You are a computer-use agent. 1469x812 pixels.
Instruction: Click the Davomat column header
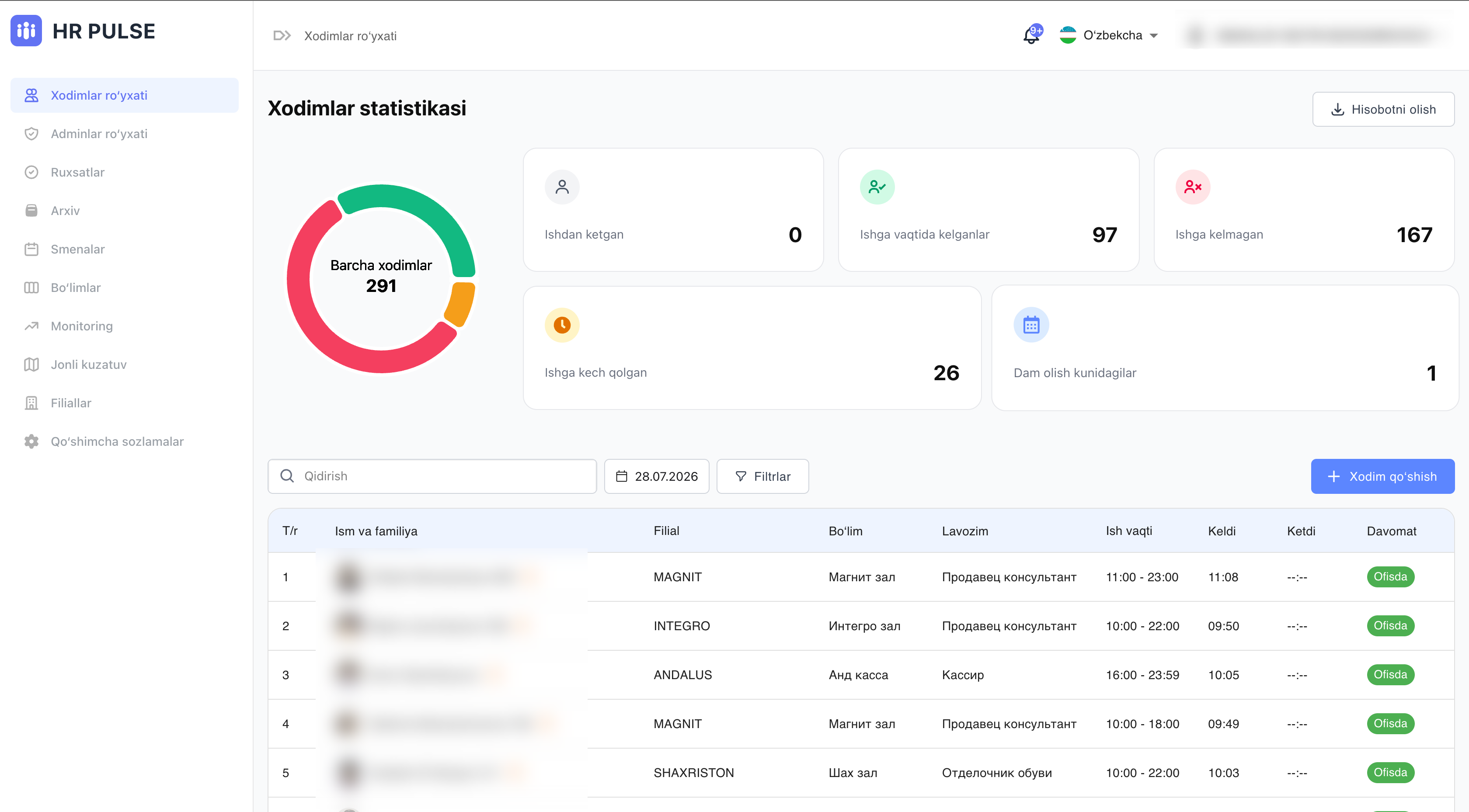1391,531
